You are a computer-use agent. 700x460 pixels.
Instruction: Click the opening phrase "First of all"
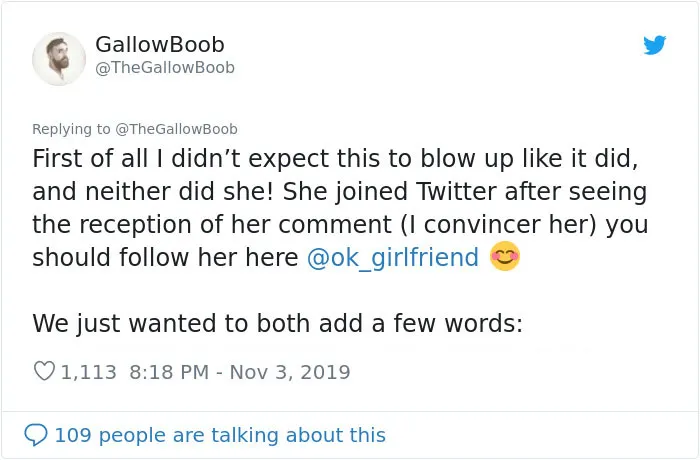[90, 159]
